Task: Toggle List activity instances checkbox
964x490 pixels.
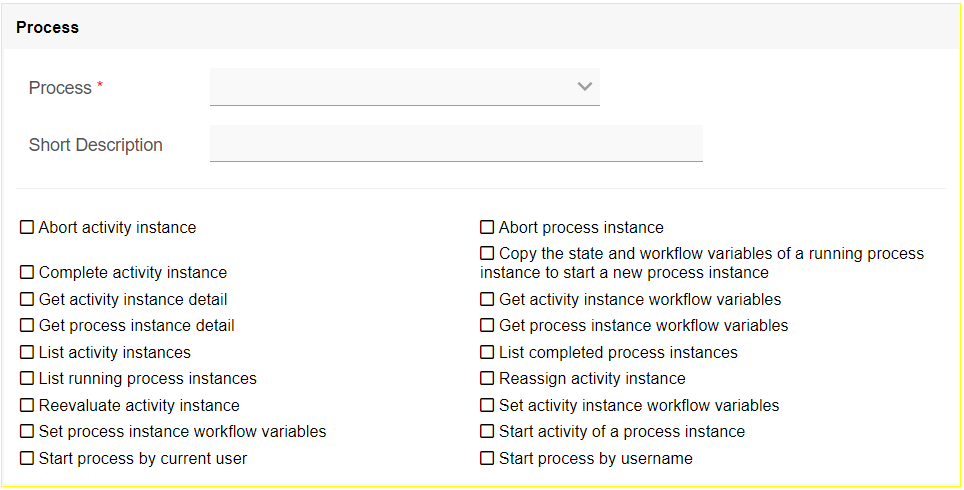Action: (x=27, y=353)
